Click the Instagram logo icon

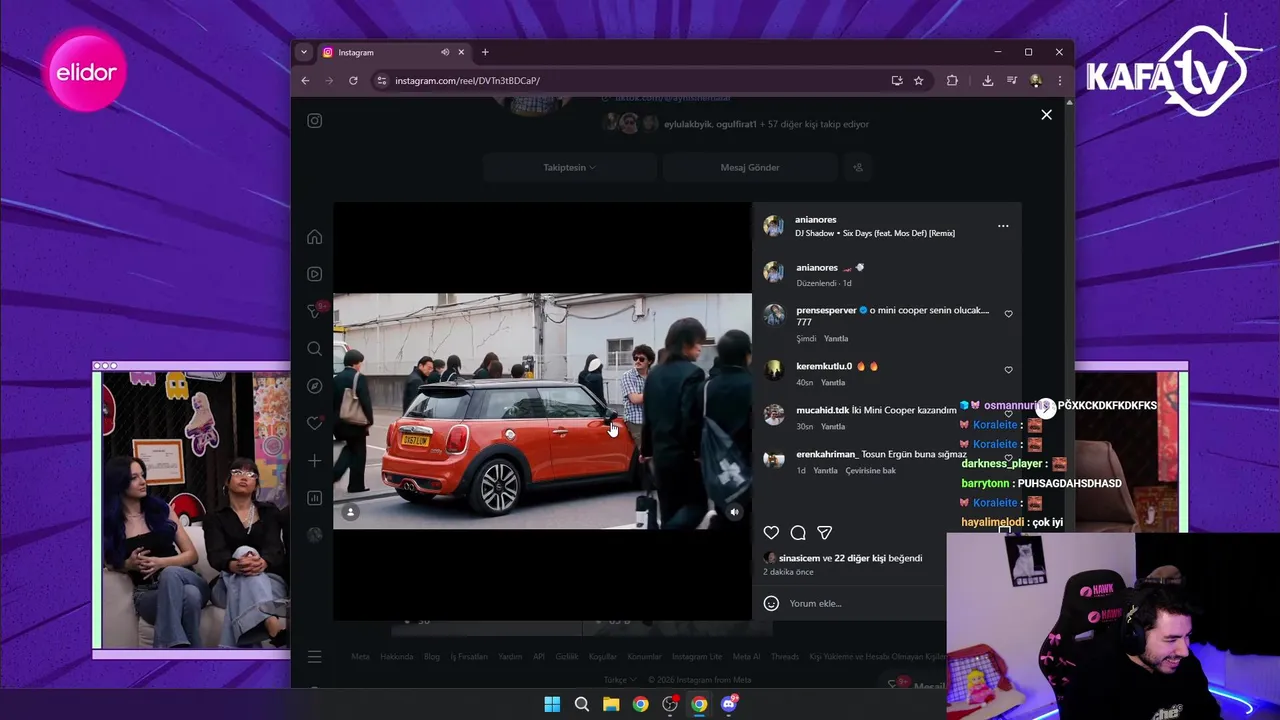(x=315, y=121)
